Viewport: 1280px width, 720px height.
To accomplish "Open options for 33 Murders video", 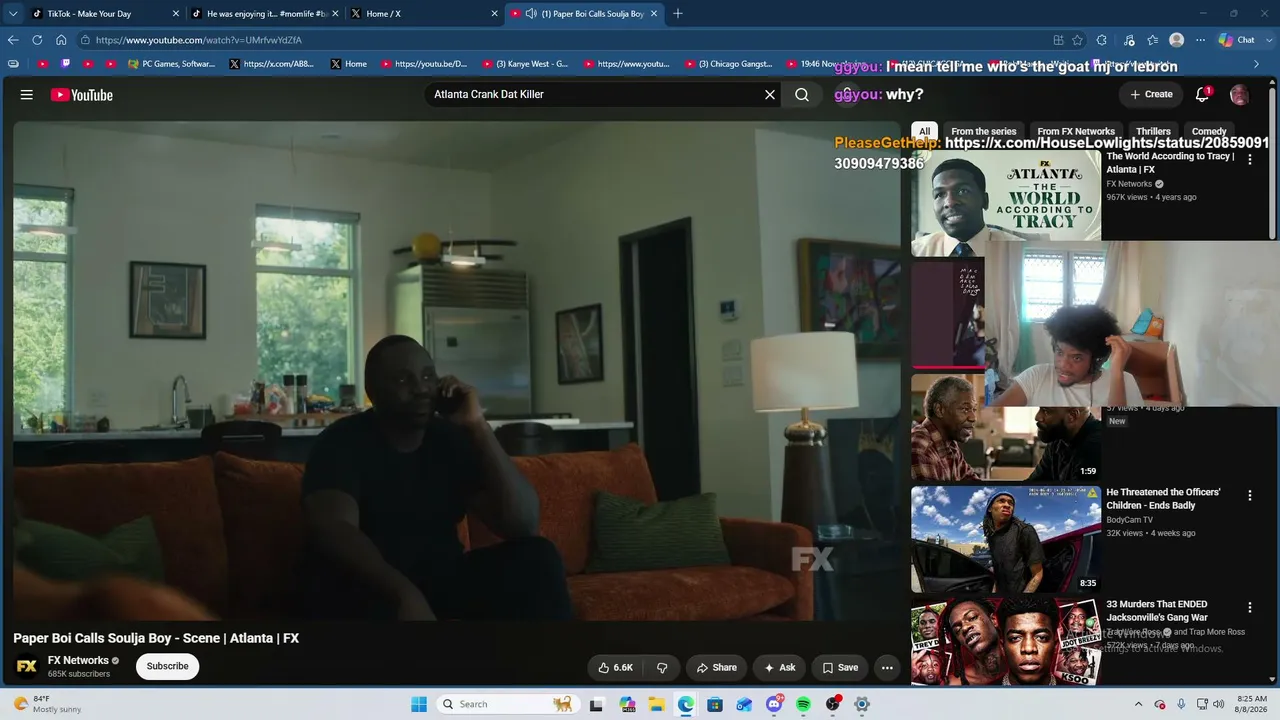I will tap(1249, 607).
